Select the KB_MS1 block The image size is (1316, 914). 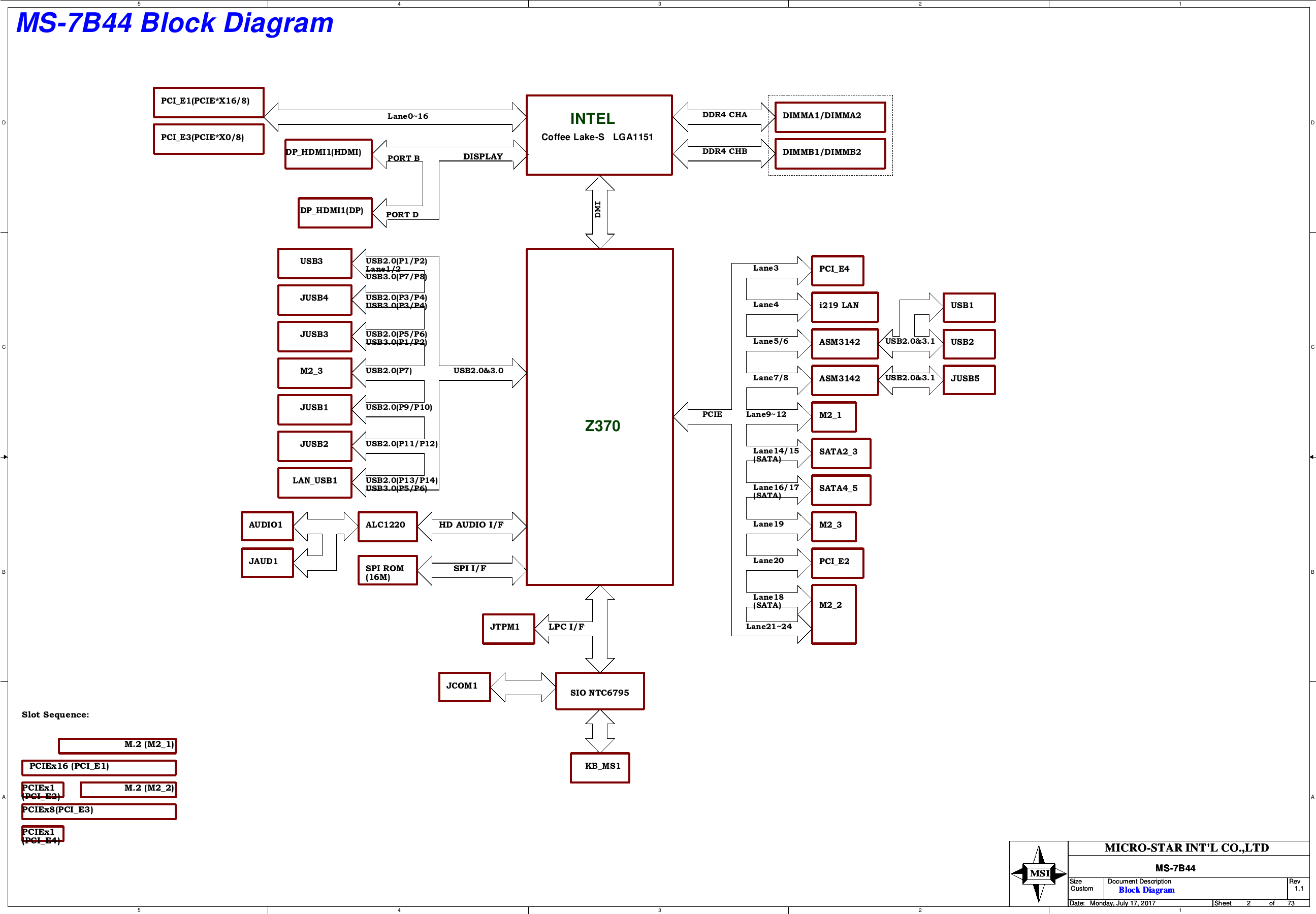point(599,768)
